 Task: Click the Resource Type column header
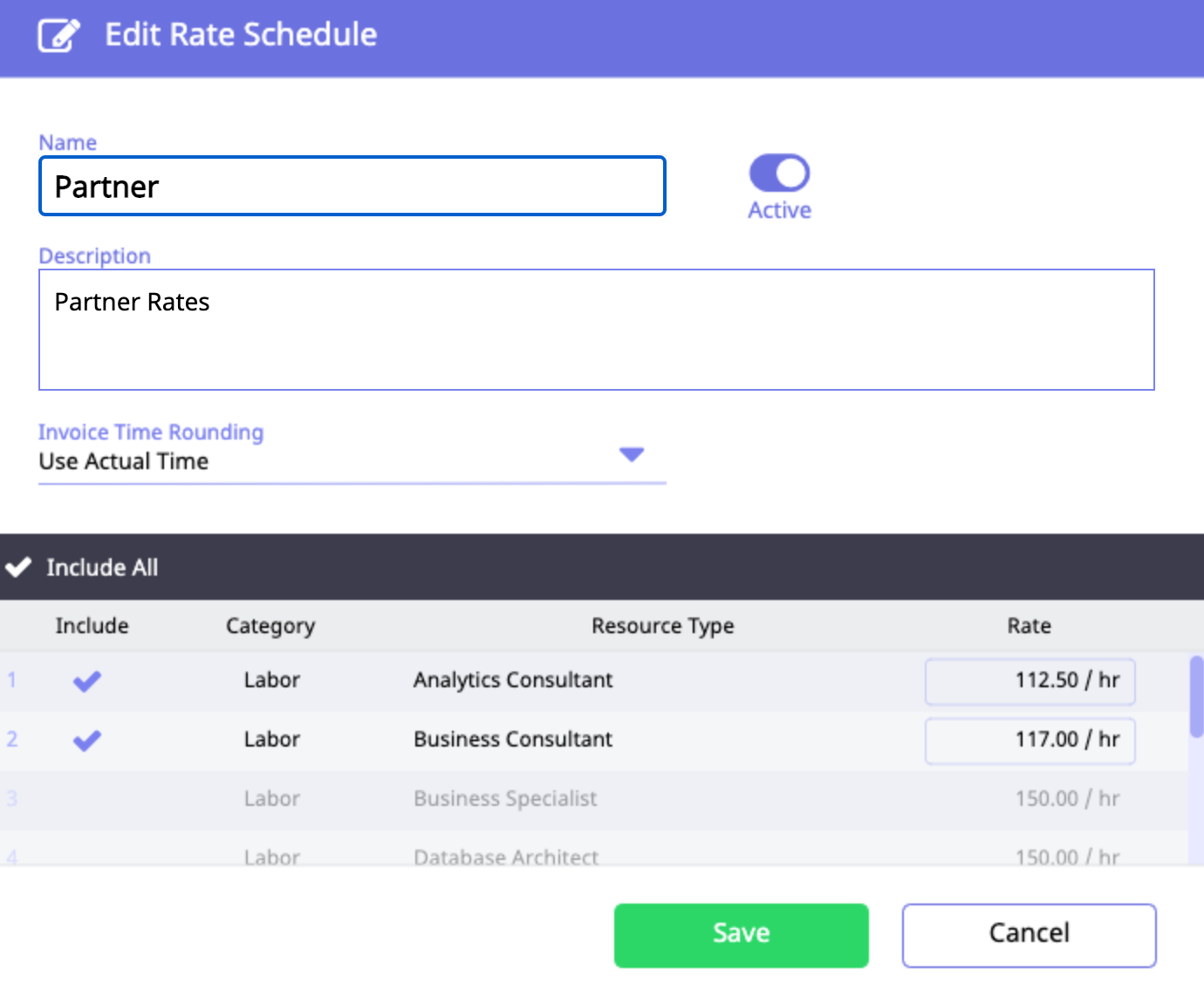pyautogui.click(x=662, y=626)
